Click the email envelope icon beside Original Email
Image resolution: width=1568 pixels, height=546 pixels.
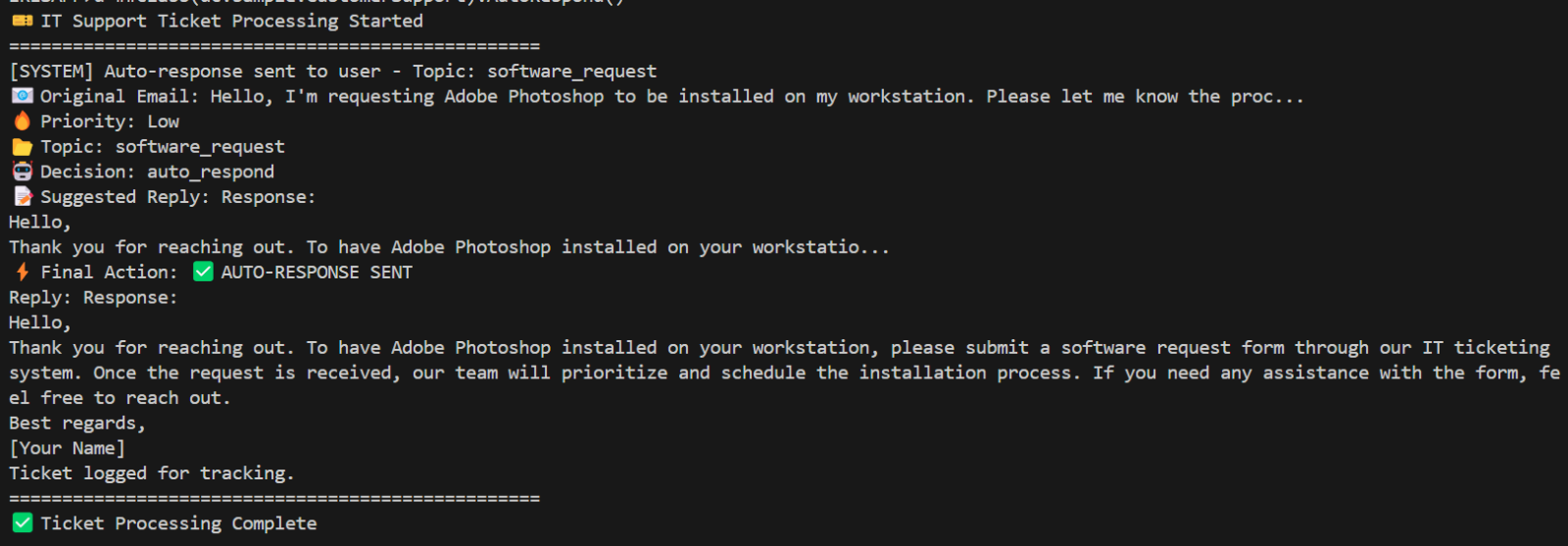coord(22,96)
